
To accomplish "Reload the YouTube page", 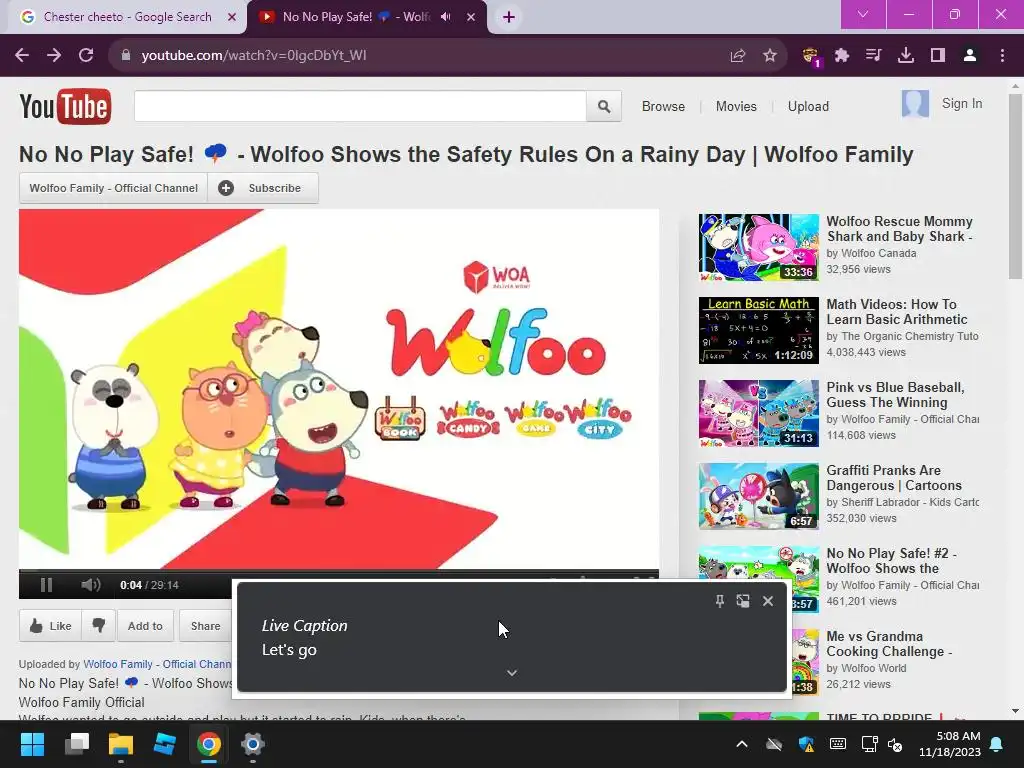I will click(x=86, y=56).
